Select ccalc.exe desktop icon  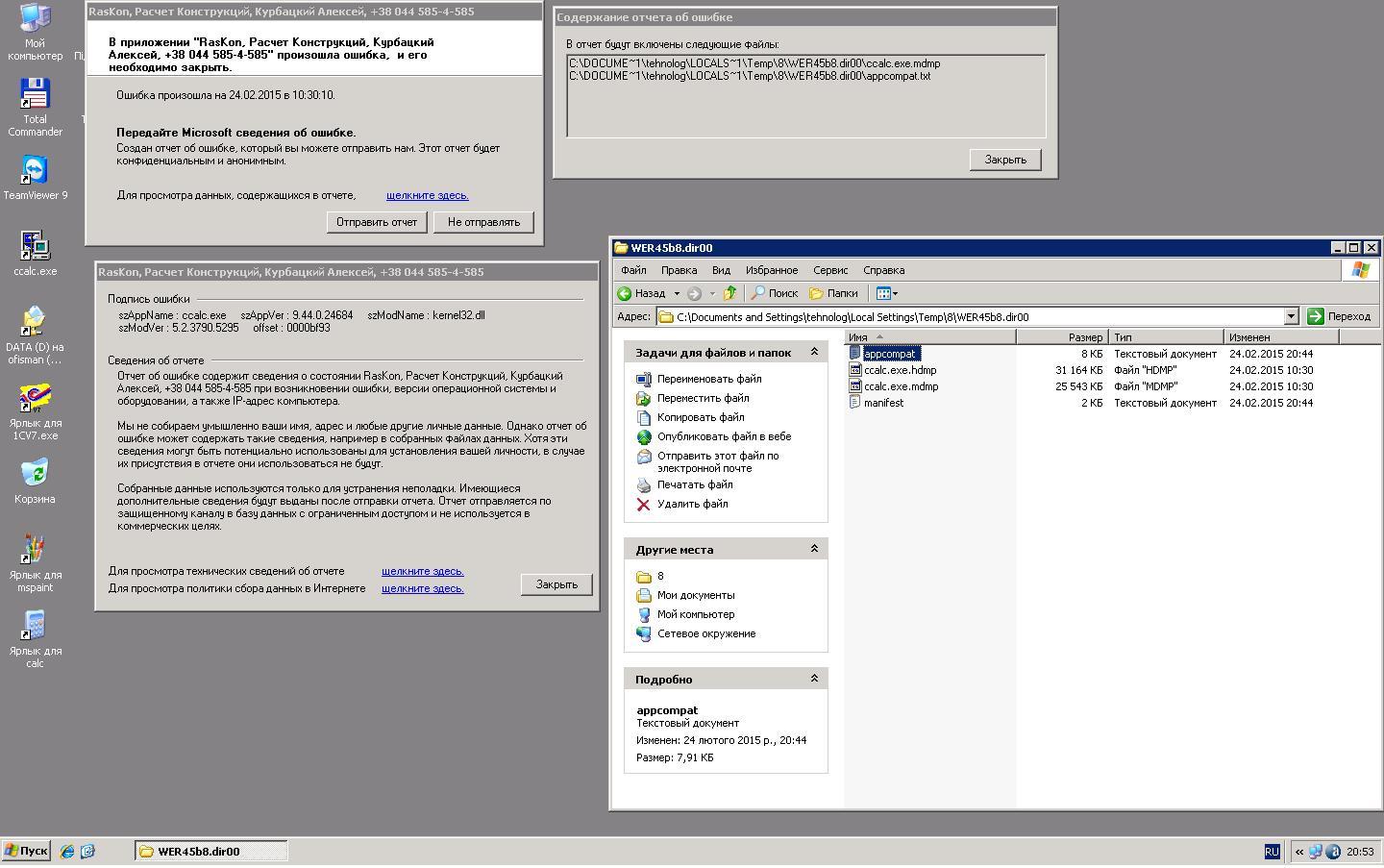click(35, 254)
